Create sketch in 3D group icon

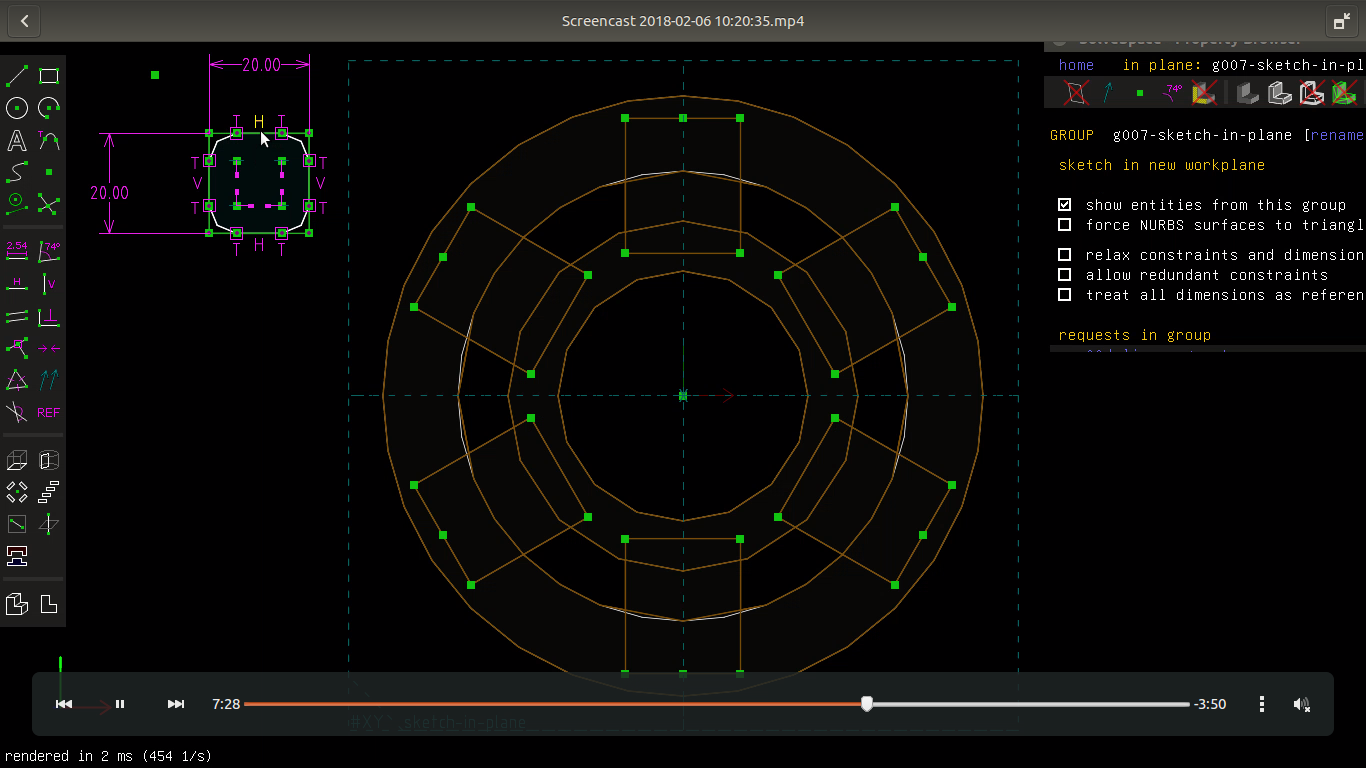coord(49,524)
